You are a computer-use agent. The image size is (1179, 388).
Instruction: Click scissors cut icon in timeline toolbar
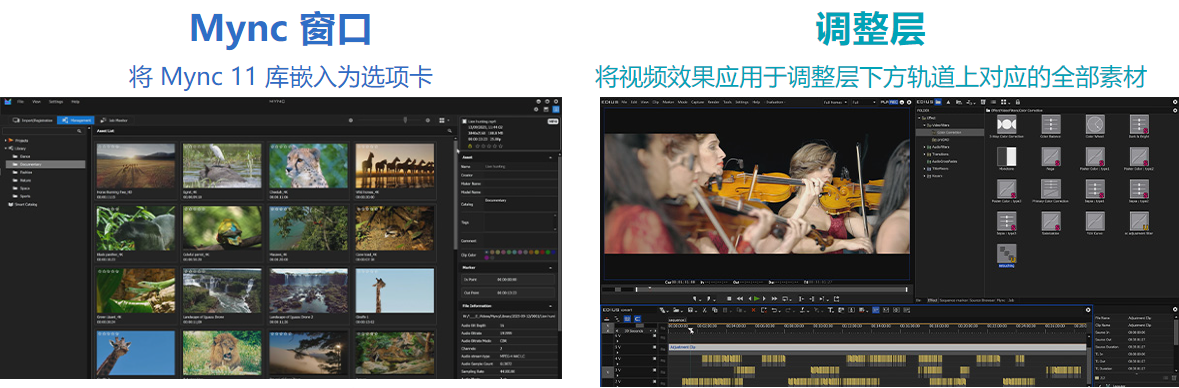coord(705,310)
